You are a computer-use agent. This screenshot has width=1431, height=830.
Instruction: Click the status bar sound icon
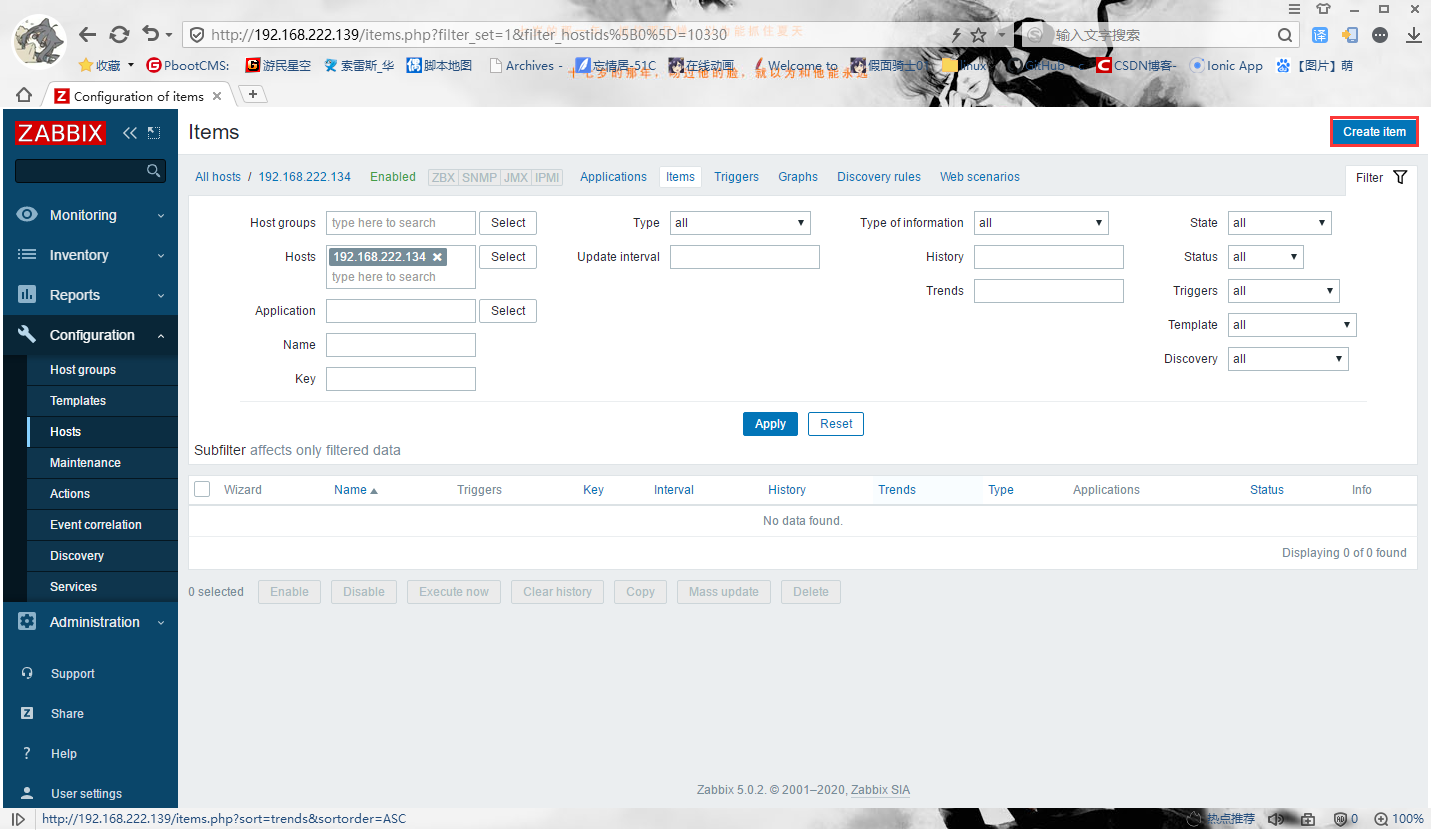(1276, 819)
